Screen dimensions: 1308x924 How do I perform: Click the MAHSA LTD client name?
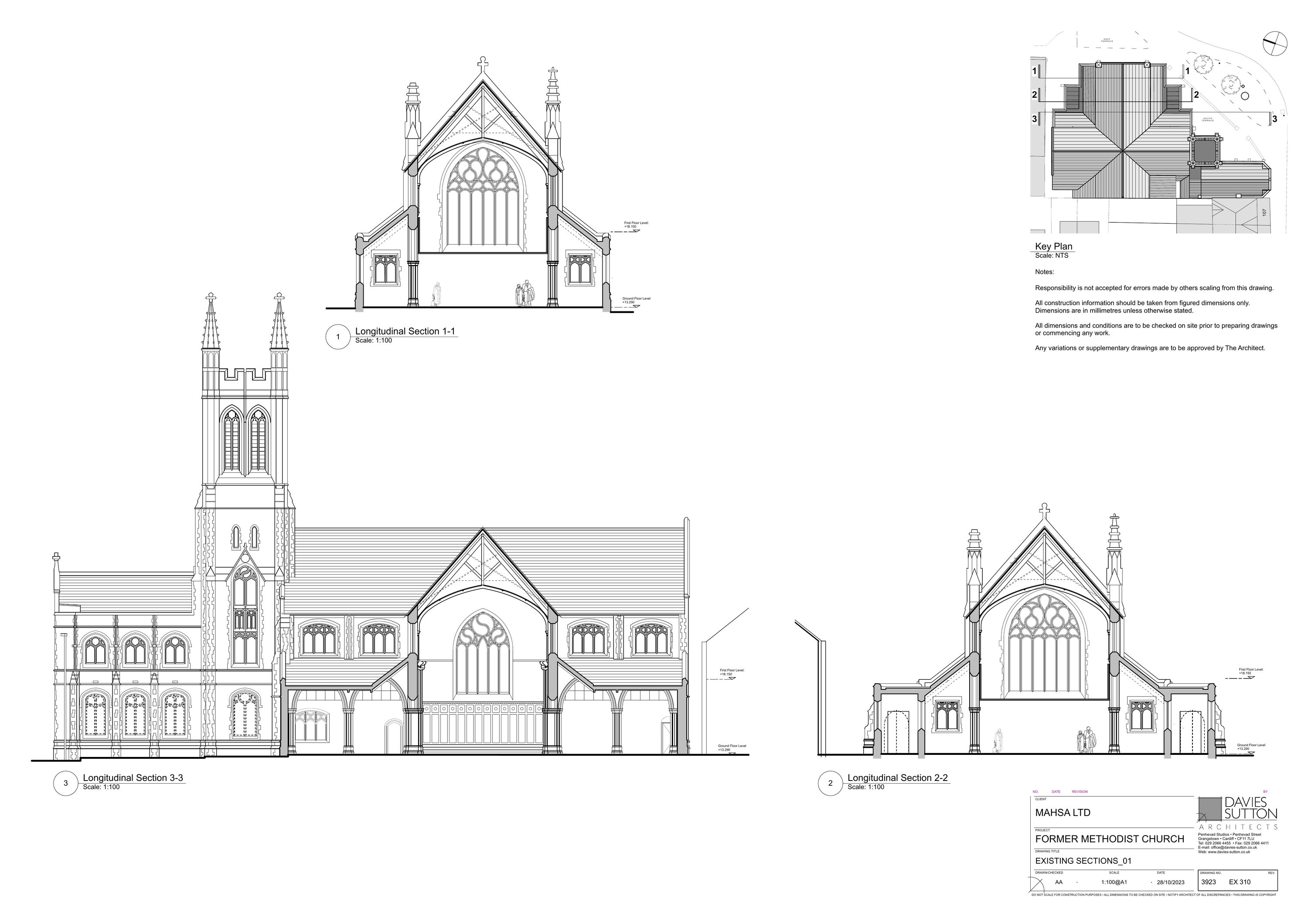coord(1063,812)
